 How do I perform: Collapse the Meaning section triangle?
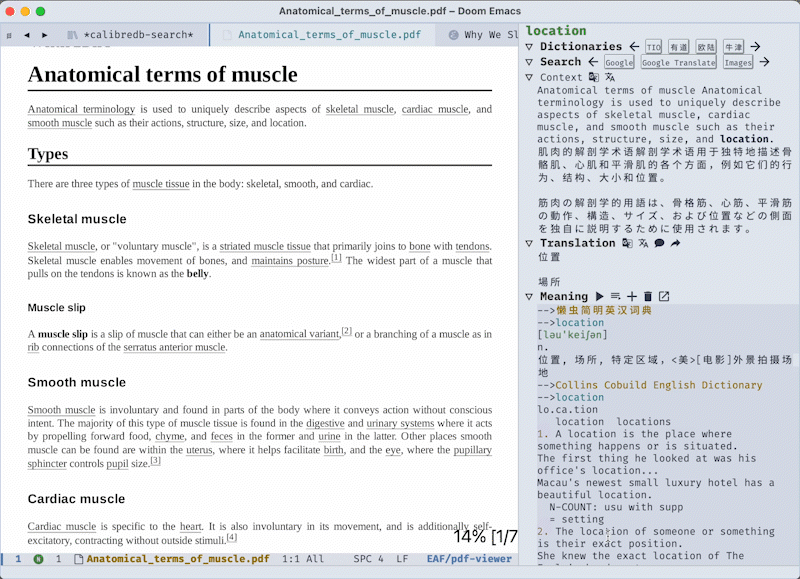[x=529, y=297]
